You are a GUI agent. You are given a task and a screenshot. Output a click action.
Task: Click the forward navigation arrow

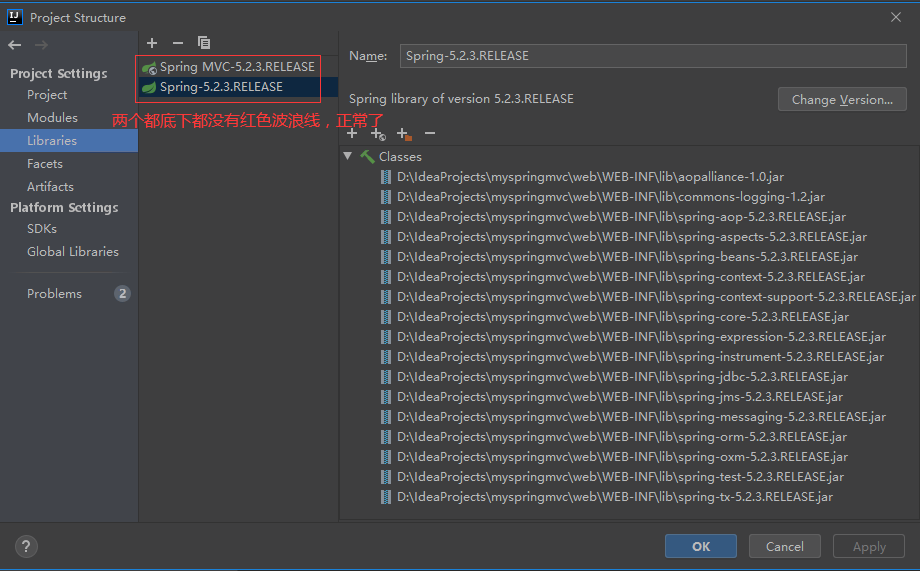click(x=41, y=45)
